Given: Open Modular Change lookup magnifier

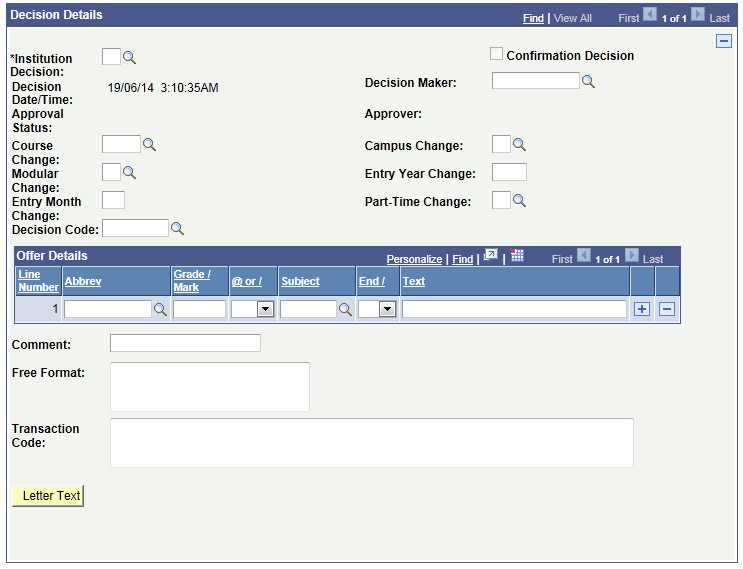Looking at the screenshot, I should click(x=129, y=172).
